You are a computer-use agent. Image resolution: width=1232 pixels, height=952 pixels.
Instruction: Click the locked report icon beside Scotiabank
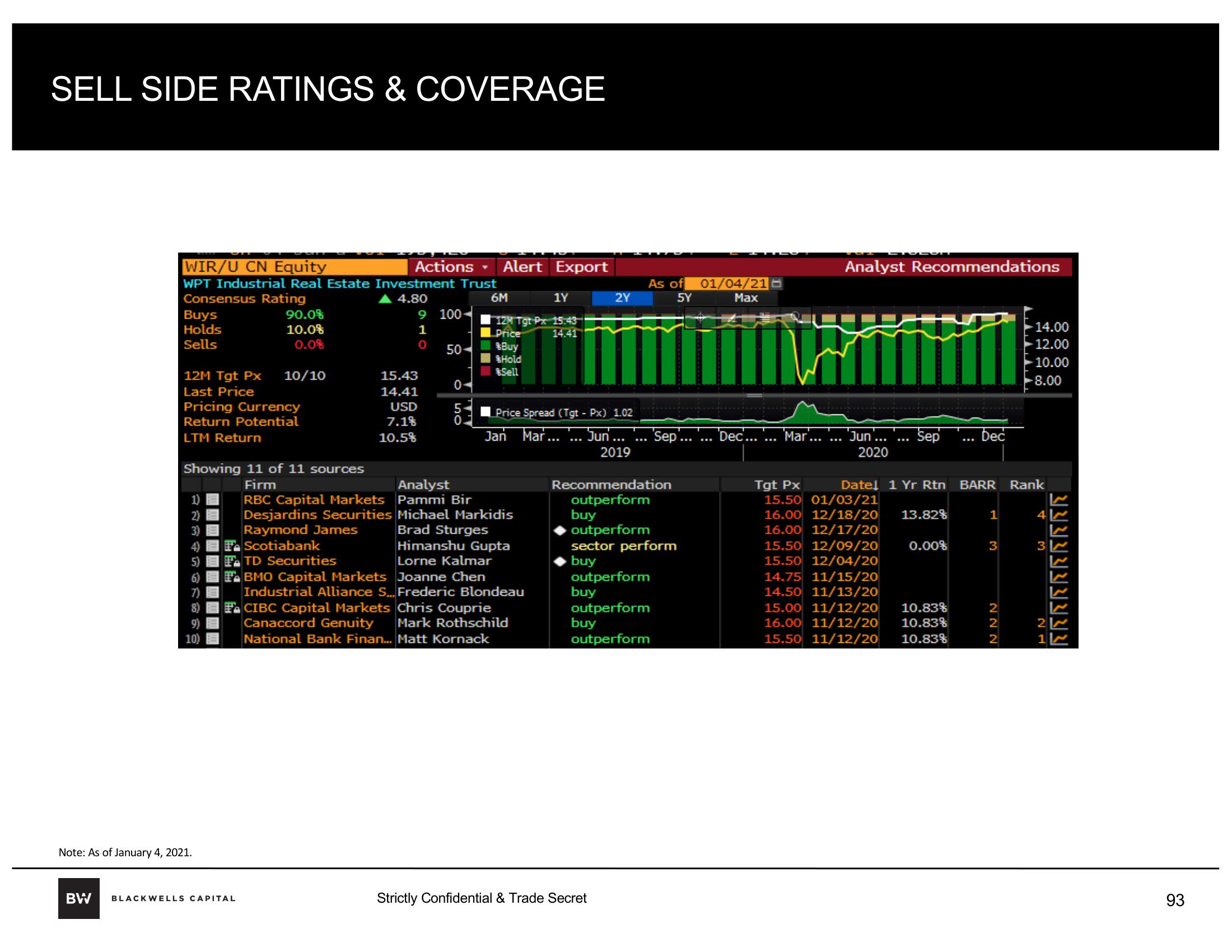coord(232,546)
